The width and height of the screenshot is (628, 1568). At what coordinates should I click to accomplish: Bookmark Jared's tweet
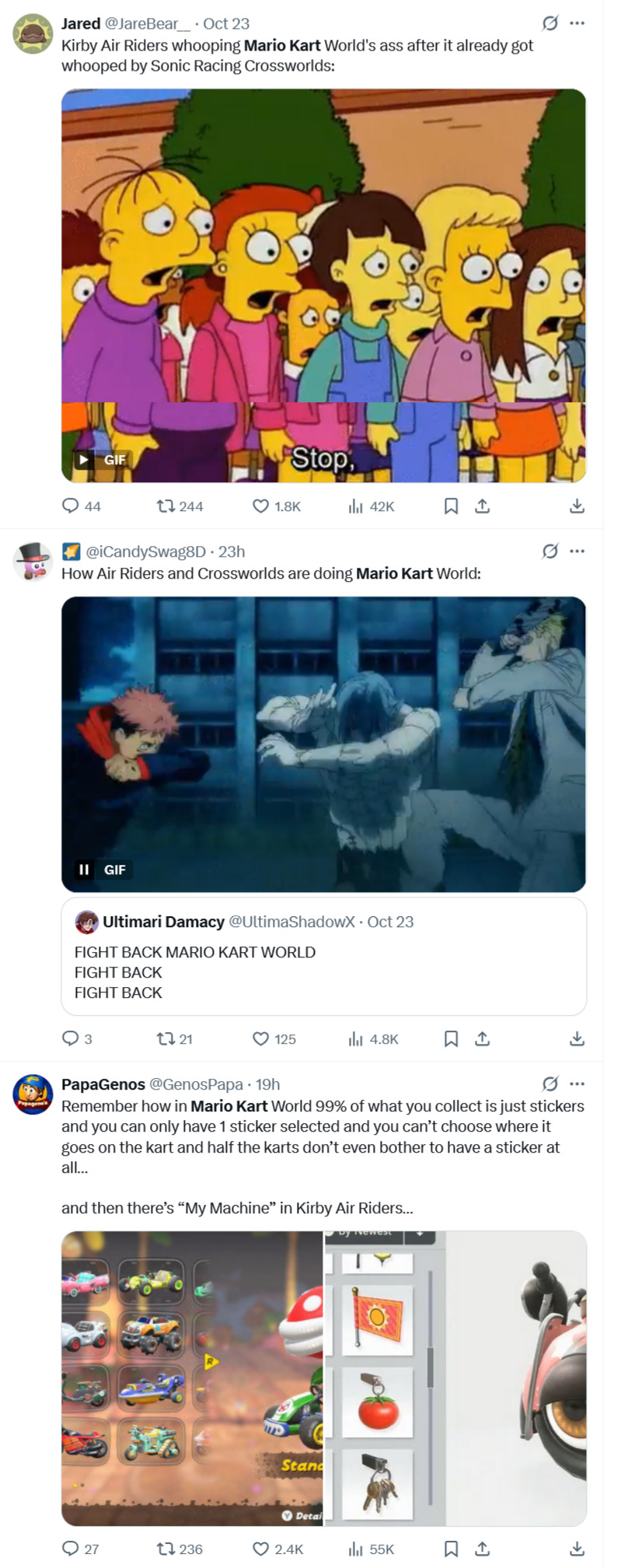(451, 506)
